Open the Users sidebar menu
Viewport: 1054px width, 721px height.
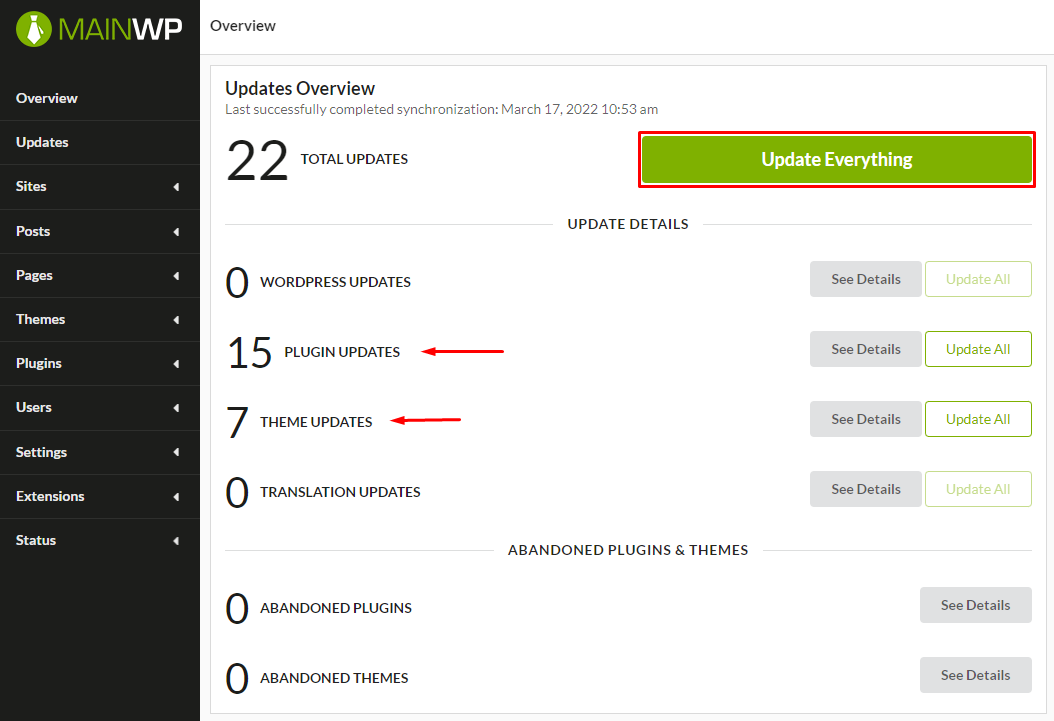tap(99, 407)
